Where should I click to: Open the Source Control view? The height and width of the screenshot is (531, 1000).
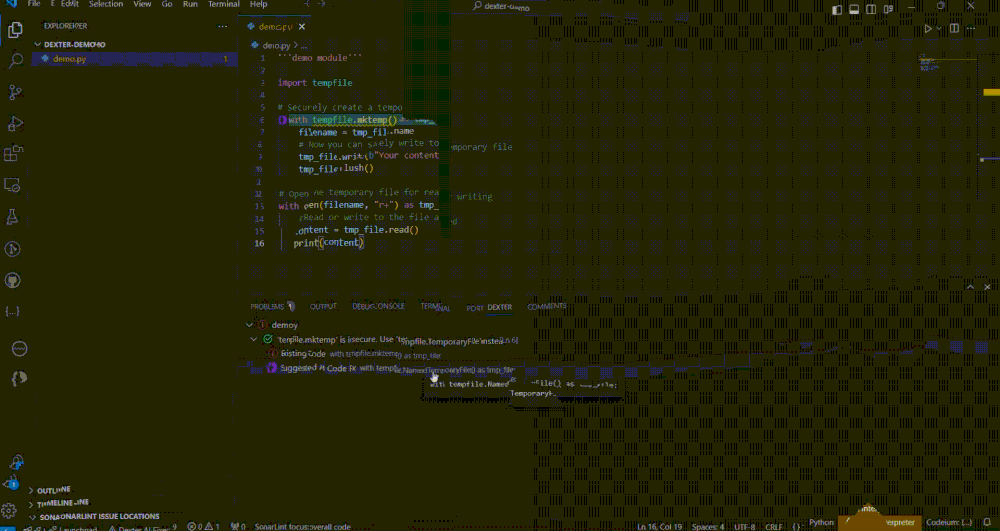coord(15,92)
